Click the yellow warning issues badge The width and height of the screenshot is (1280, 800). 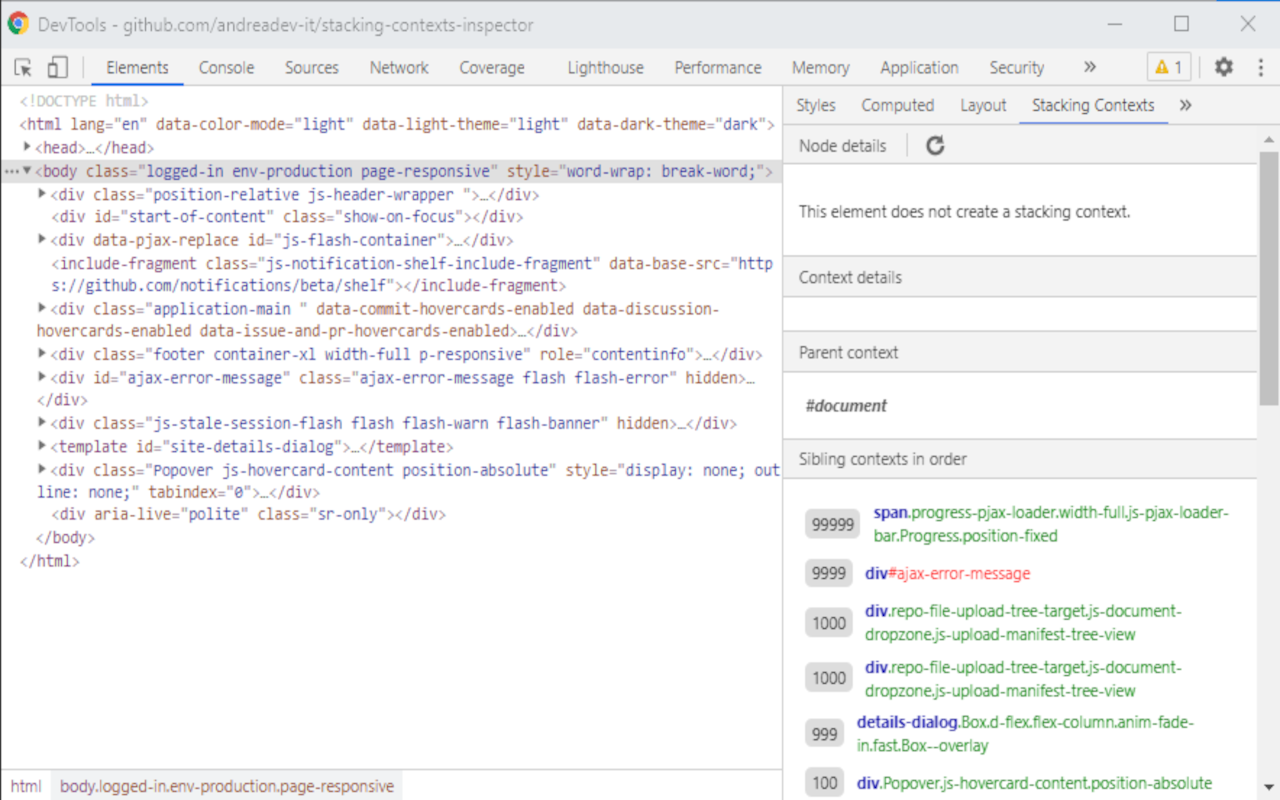click(x=1167, y=67)
